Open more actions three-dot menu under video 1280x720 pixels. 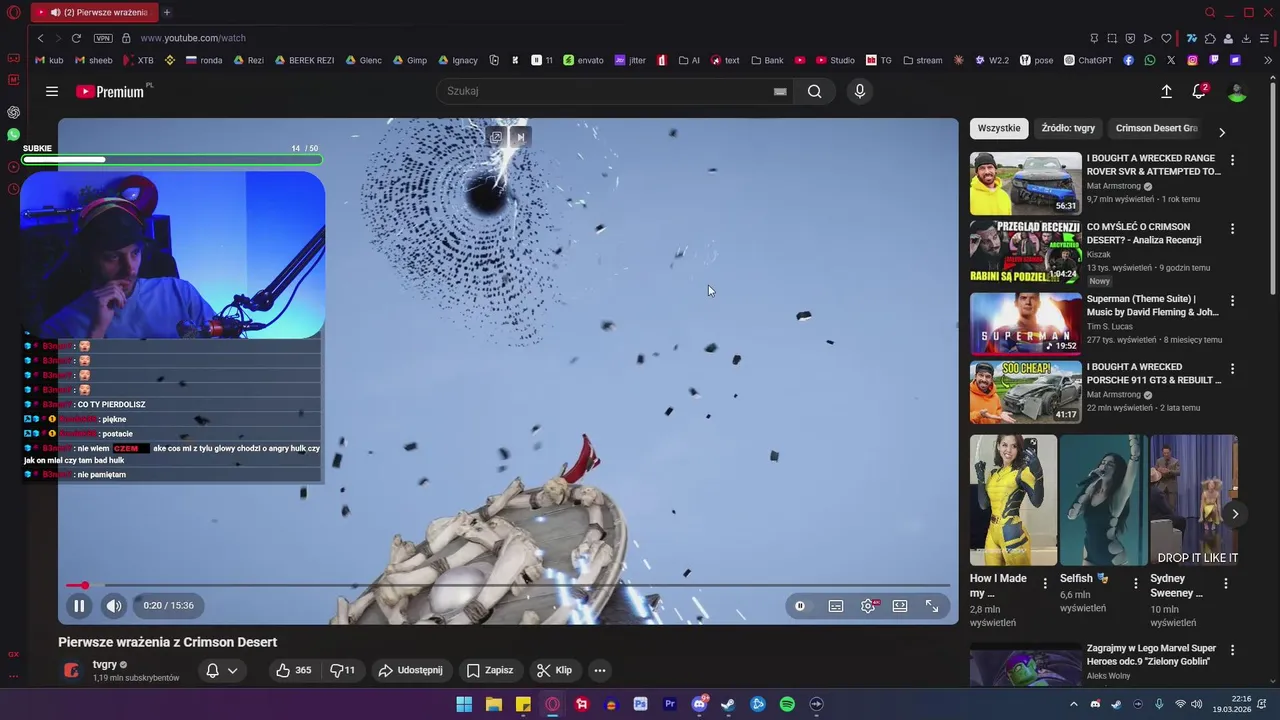pyautogui.click(x=600, y=670)
